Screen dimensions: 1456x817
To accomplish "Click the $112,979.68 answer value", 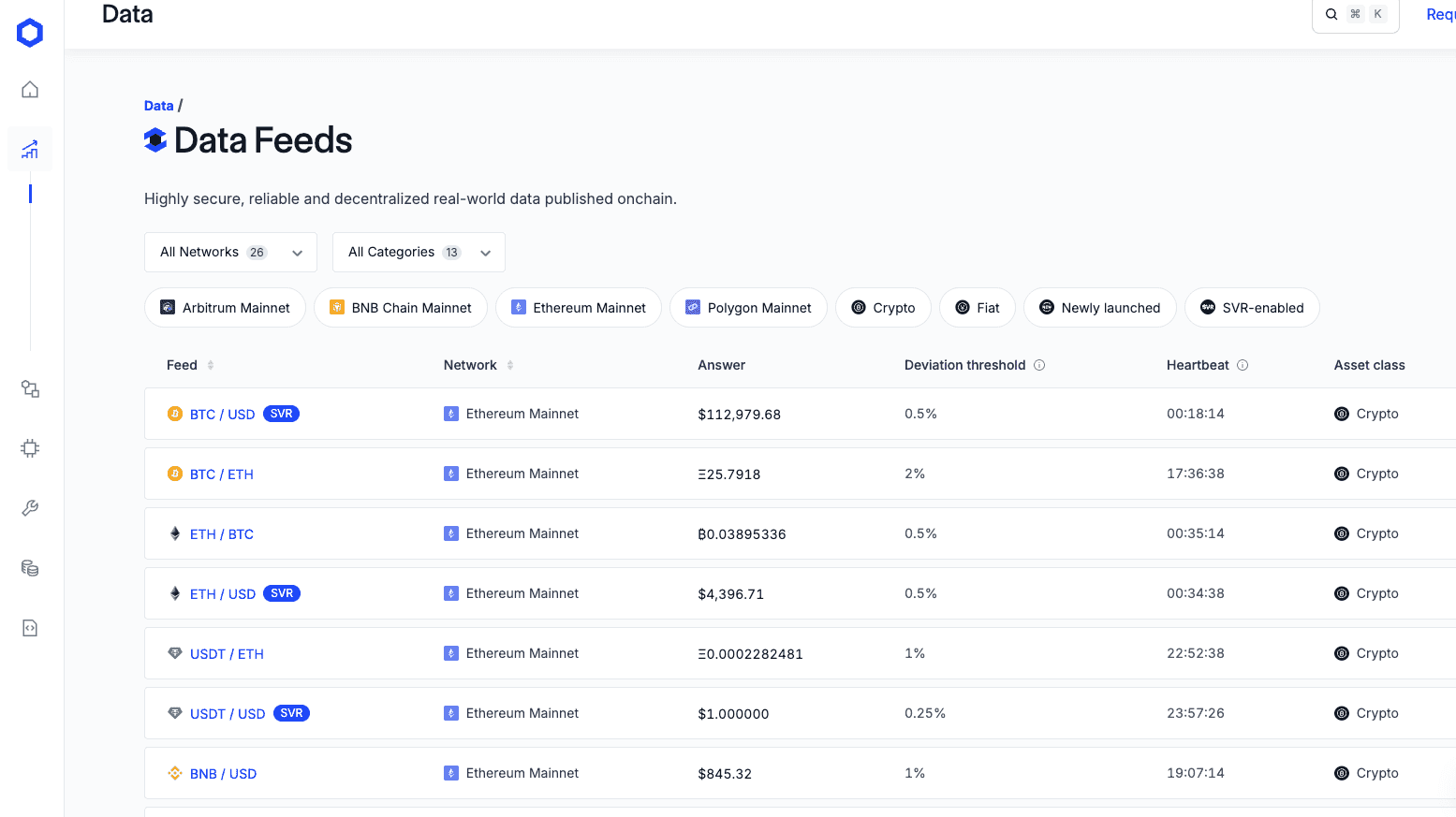I will 739,415.
